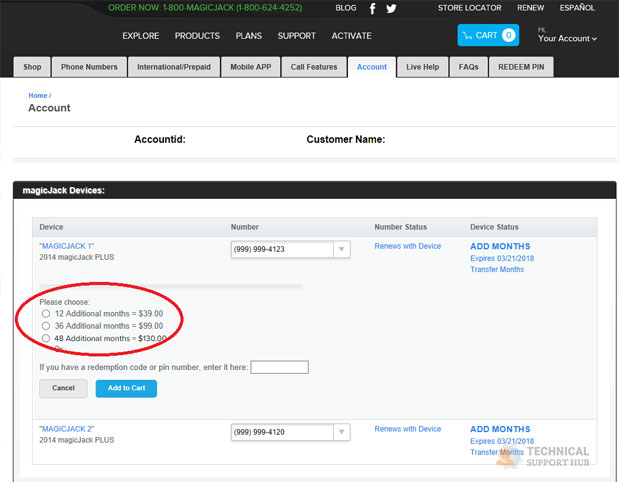This screenshot has height=482, width=619.
Task: Open the SUPPORT menu
Action: 296,36
